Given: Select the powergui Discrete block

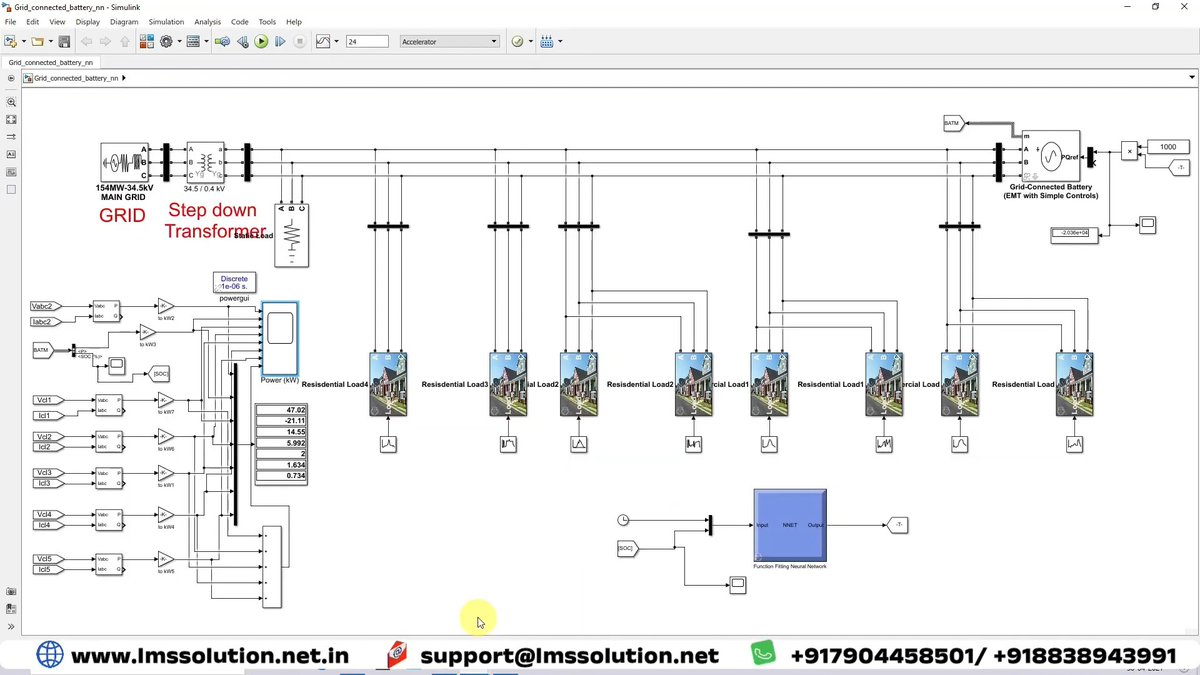Looking at the screenshot, I should point(234,283).
